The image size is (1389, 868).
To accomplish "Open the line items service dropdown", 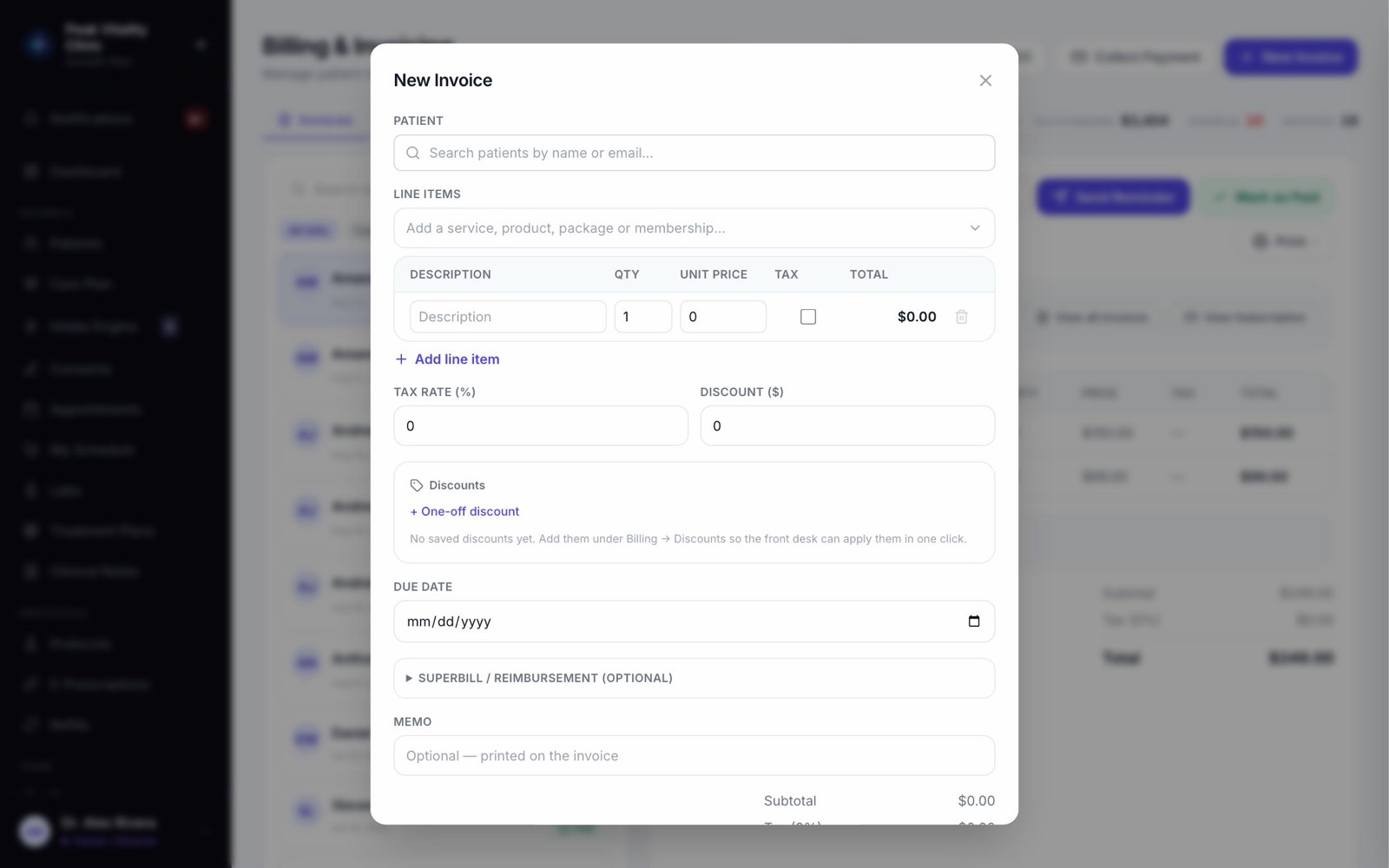I will tap(694, 228).
